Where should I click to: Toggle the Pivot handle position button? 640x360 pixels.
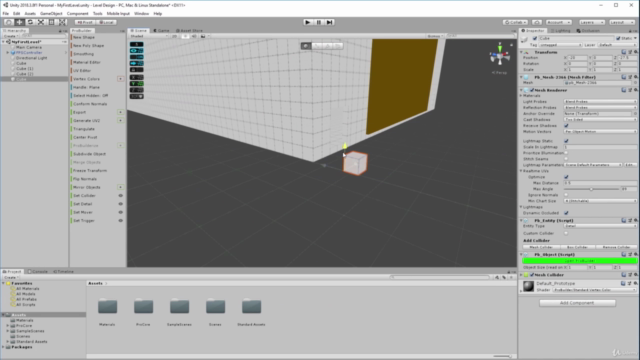coord(85,22)
